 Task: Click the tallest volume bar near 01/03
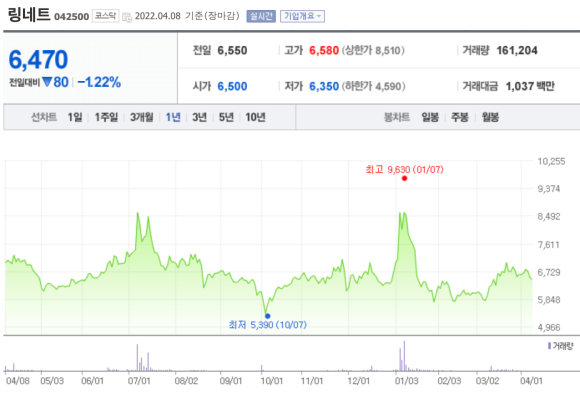tap(404, 356)
